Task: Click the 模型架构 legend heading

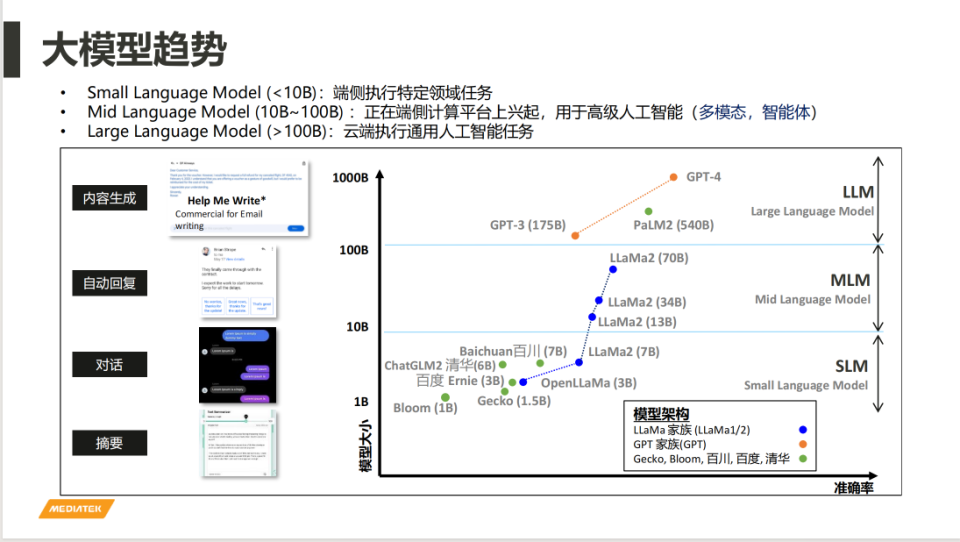Action: tap(661, 414)
